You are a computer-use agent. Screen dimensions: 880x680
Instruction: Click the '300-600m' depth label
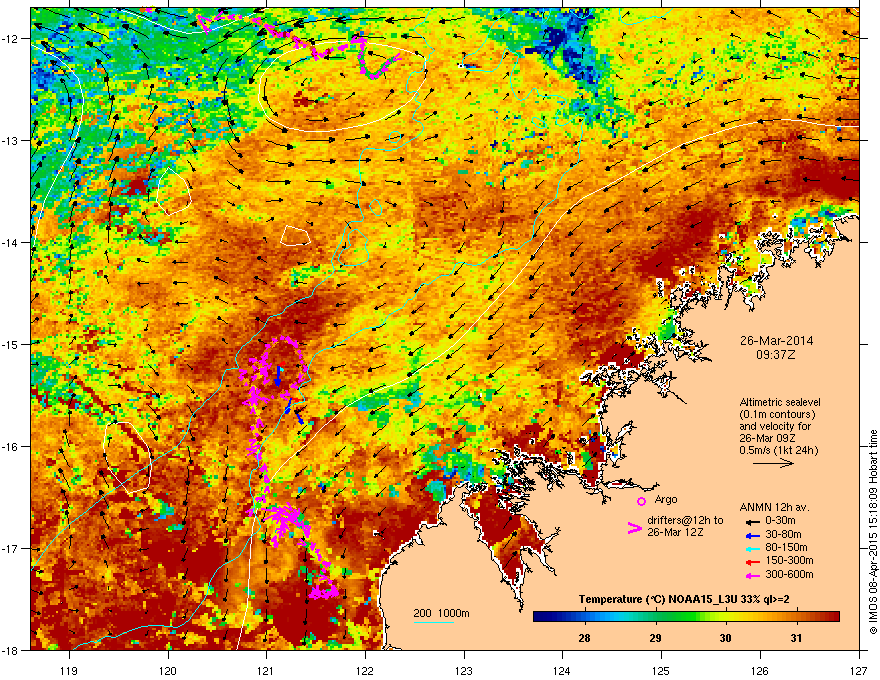789,574
